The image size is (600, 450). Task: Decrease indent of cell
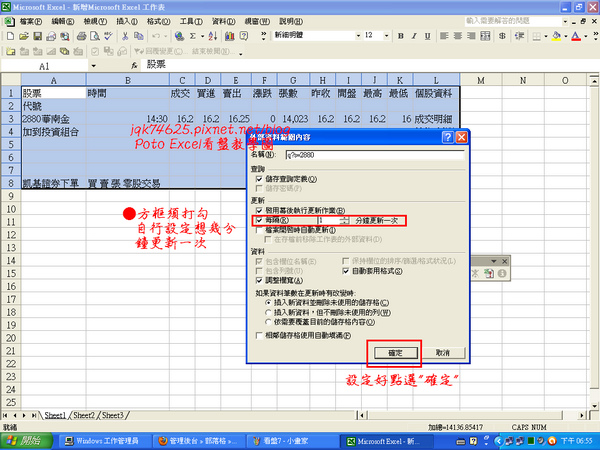pyautogui.click(x=519, y=36)
